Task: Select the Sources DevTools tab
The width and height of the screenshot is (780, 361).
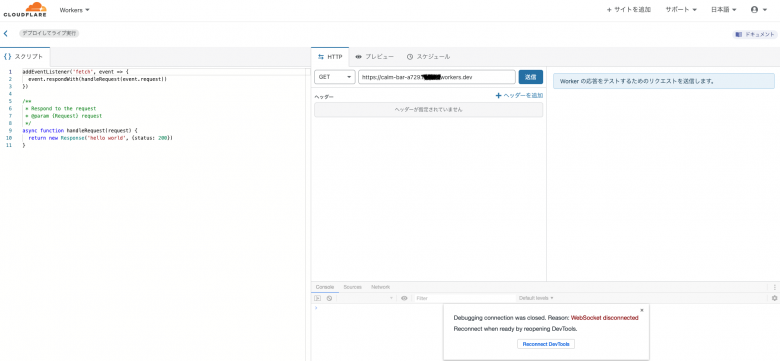Action: [x=352, y=287]
